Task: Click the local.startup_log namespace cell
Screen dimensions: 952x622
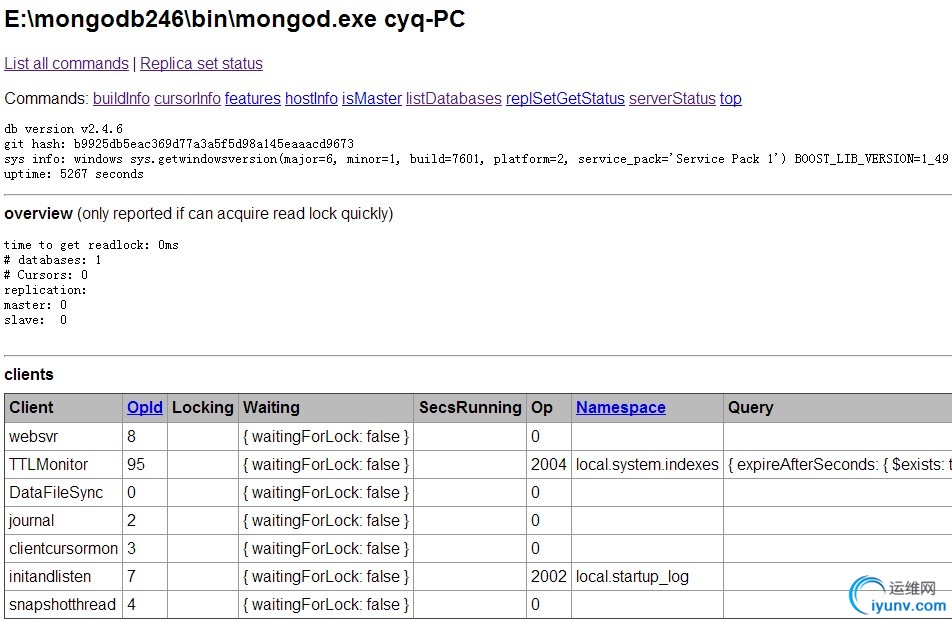Action: (632, 577)
